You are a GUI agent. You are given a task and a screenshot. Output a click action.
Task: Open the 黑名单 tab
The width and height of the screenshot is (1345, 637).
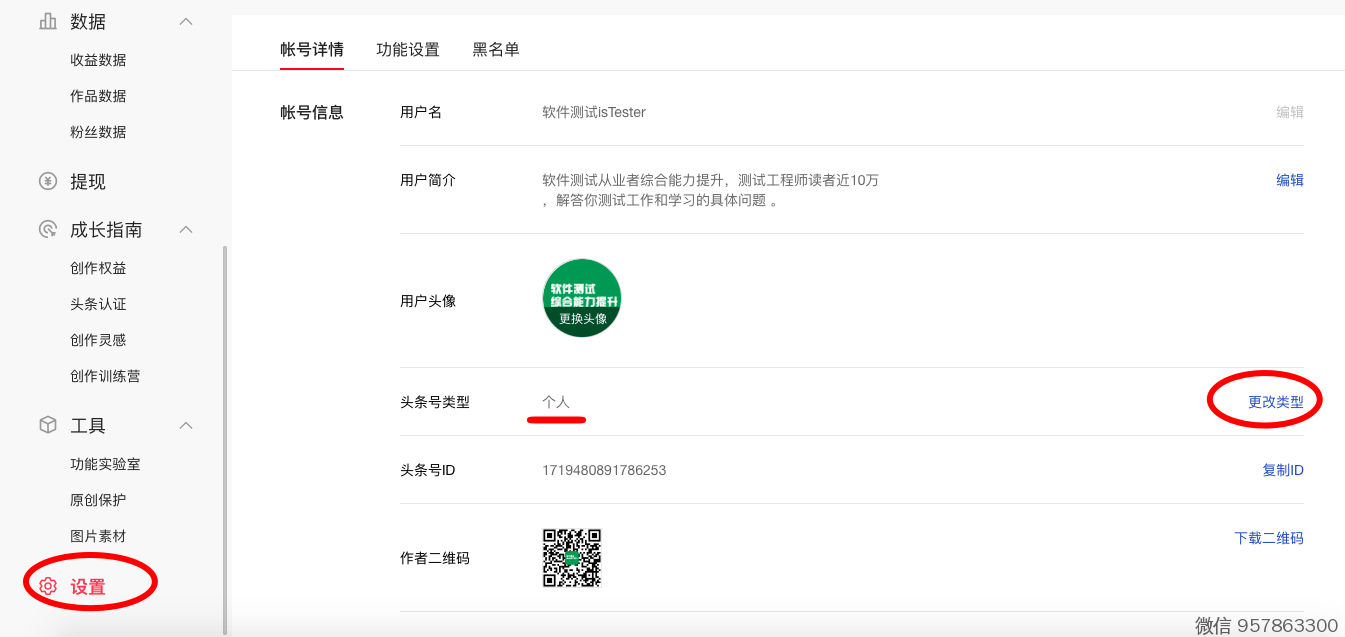(496, 49)
